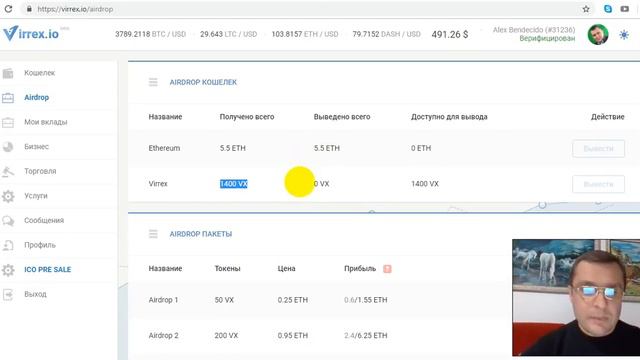Log out via Выход item
Screen dimensions: 640x360
click(35, 294)
